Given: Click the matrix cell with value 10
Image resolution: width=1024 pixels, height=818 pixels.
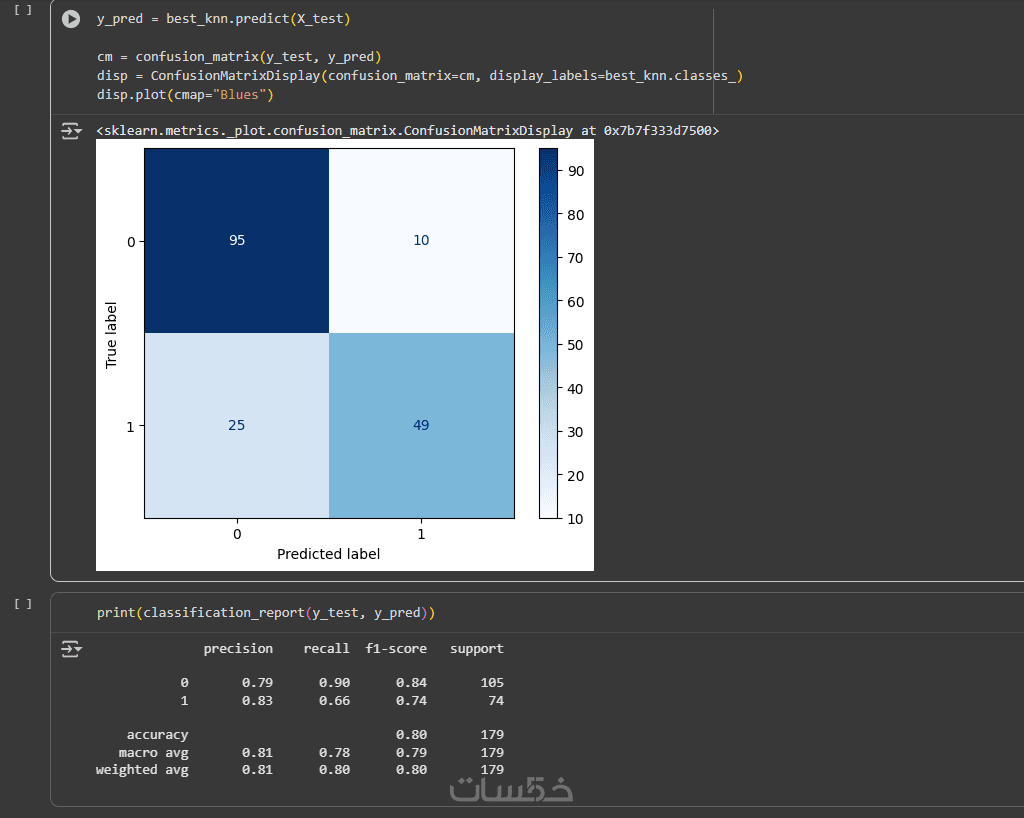Looking at the screenshot, I should click(x=421, y=241).
